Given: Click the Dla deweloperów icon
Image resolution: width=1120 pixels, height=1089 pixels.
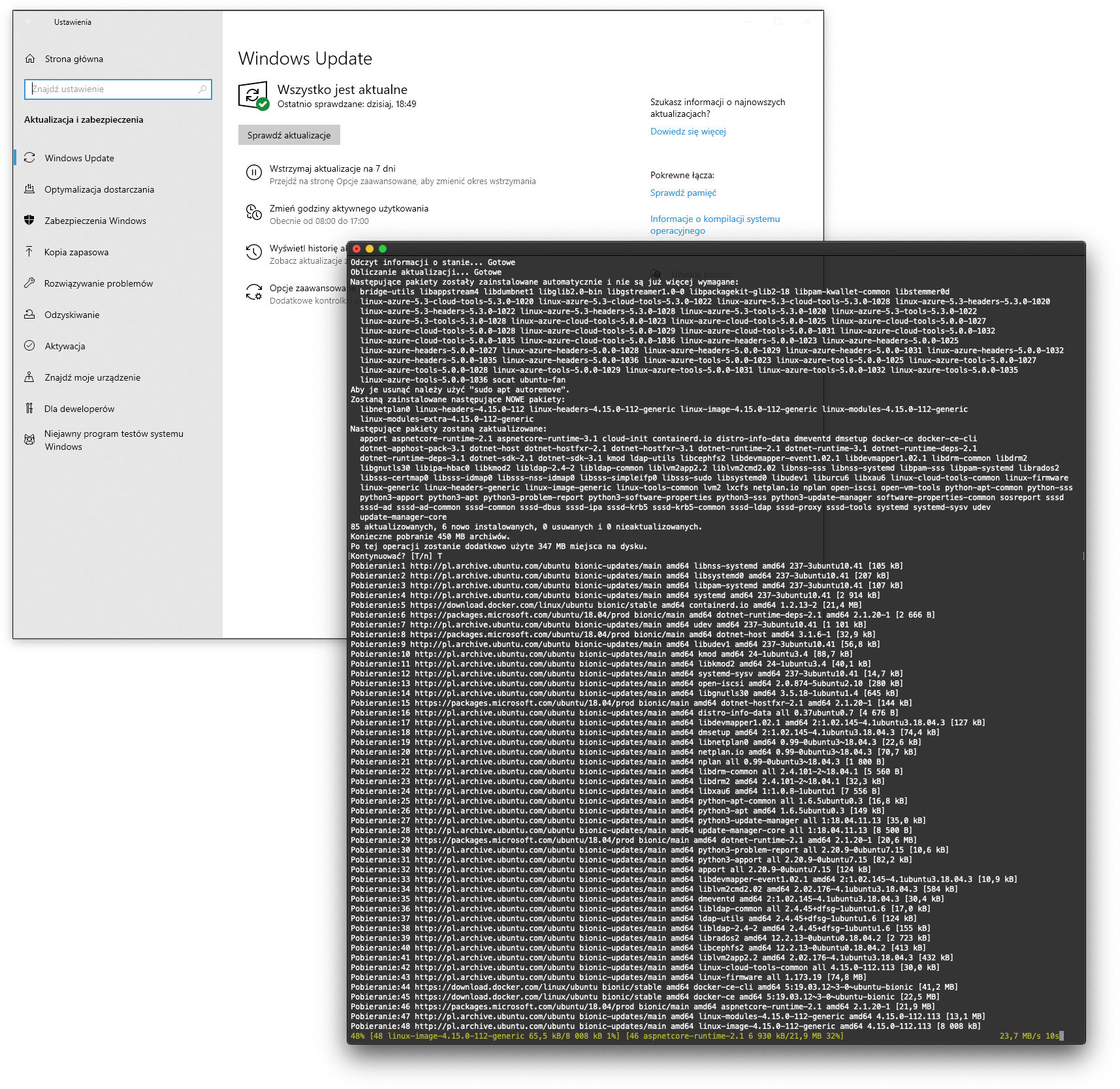Looking at the screenshot, I should pos(29,409).
